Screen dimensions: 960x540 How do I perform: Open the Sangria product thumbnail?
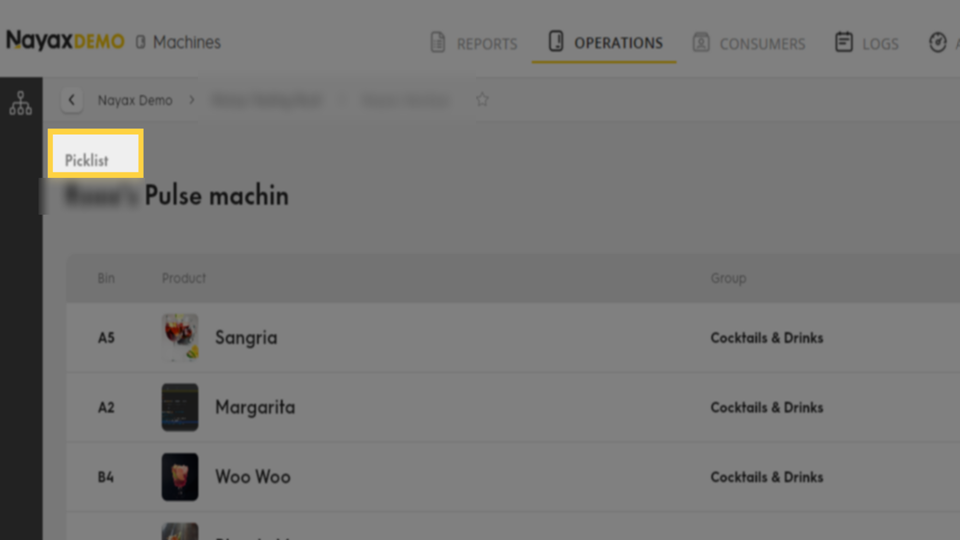pos(180,337)
